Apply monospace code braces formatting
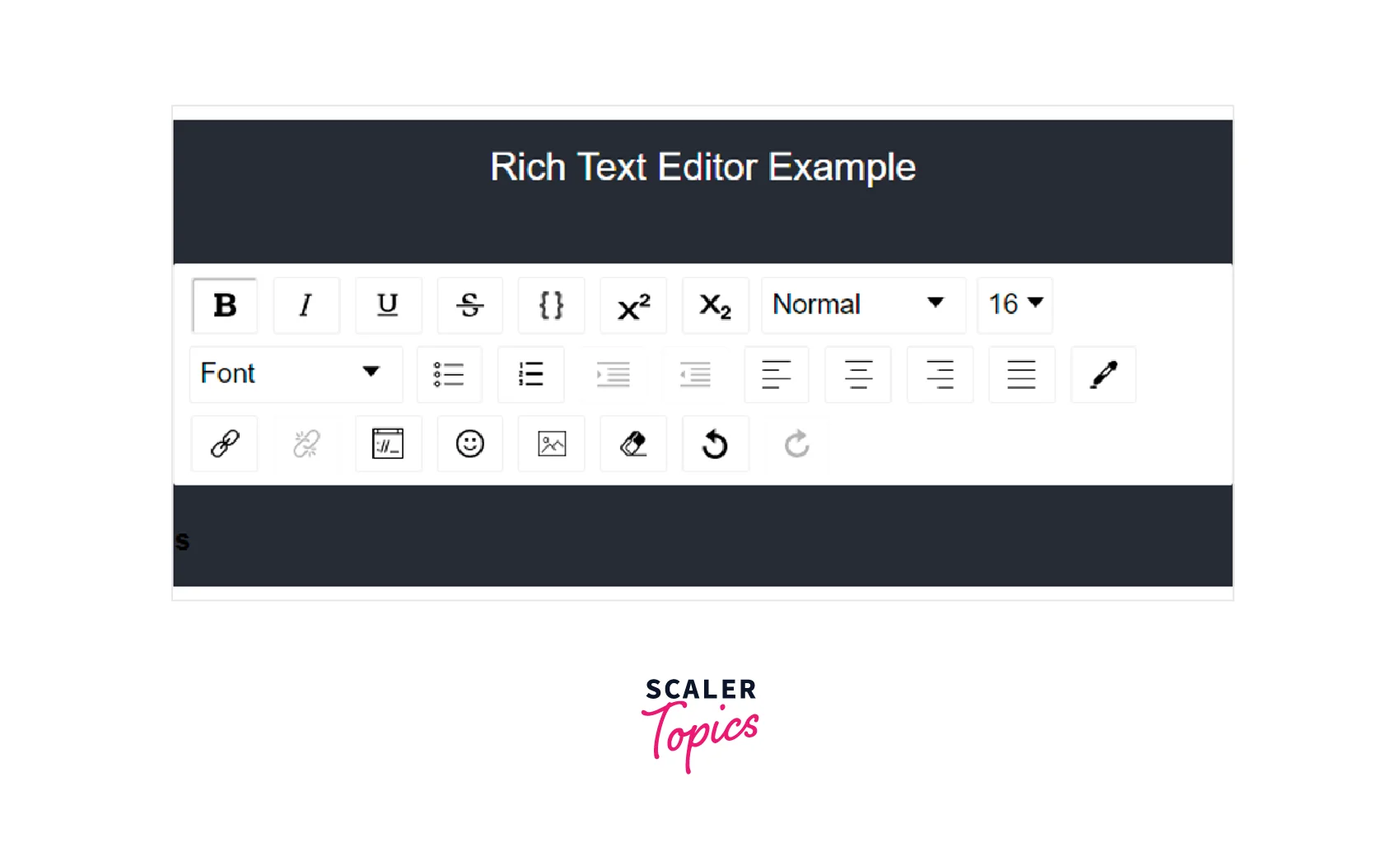 [x=551, y=306]
